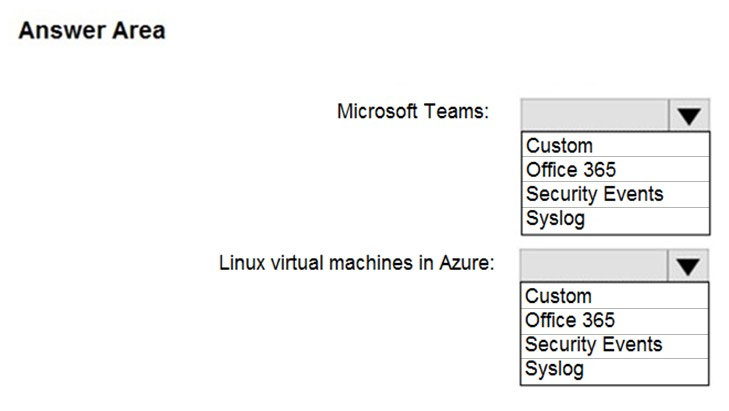Select Office 365 for Linux virtual machines
Screen dimensions: 729x411
click(x=615, y=321)
